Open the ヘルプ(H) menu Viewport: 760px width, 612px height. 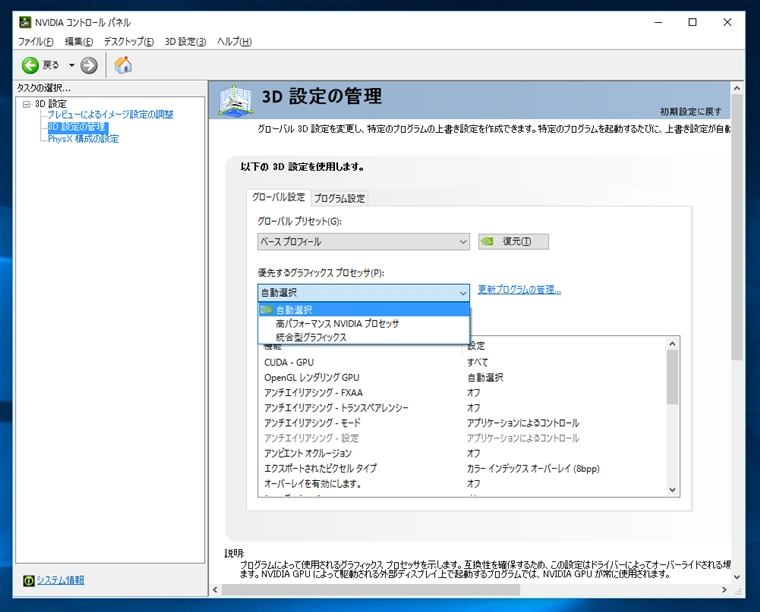[x=234, y=42]
